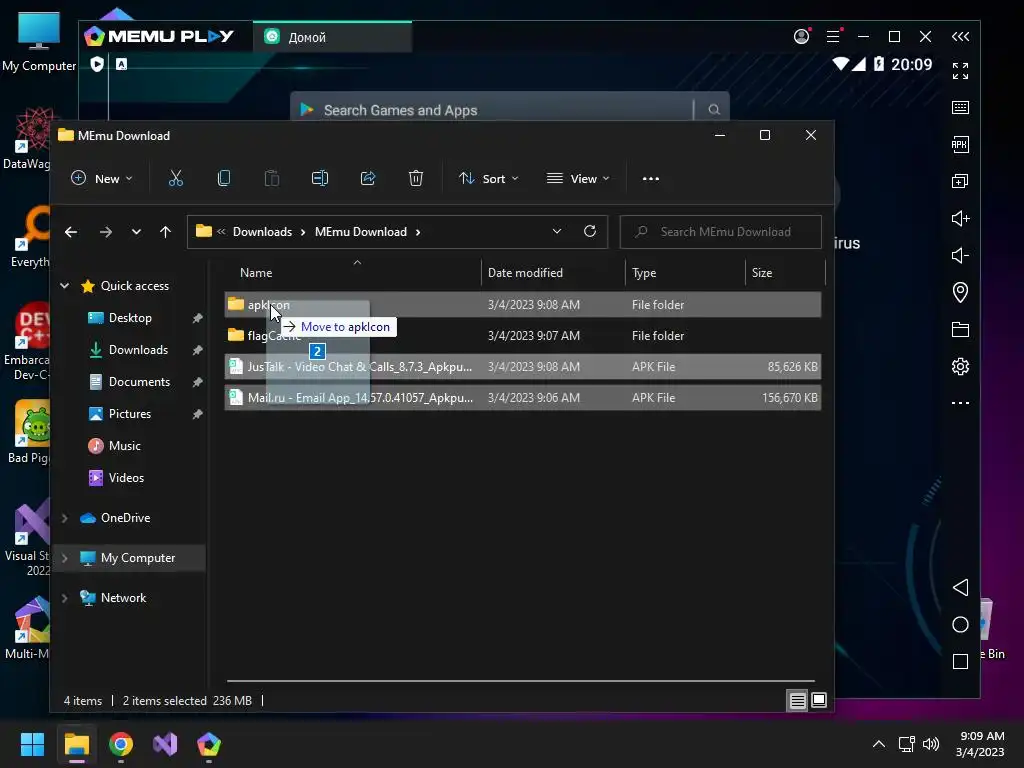The width and height of the screenshot is (1024, 768).
Task: Click the Search MEmu Download field
Action: [x=720, y=232]
